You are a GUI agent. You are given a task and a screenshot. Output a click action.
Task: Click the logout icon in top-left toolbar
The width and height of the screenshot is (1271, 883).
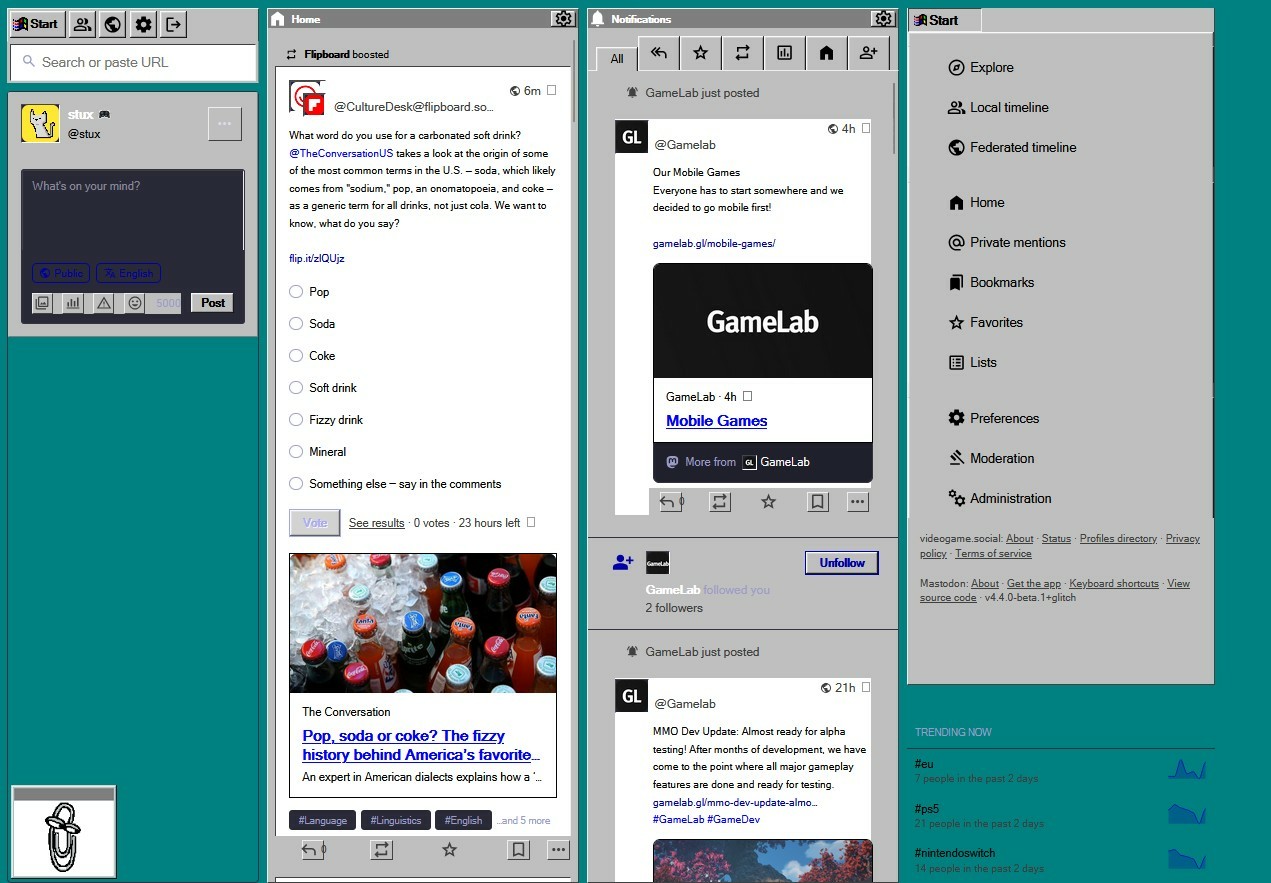click(x=174, y=24)
